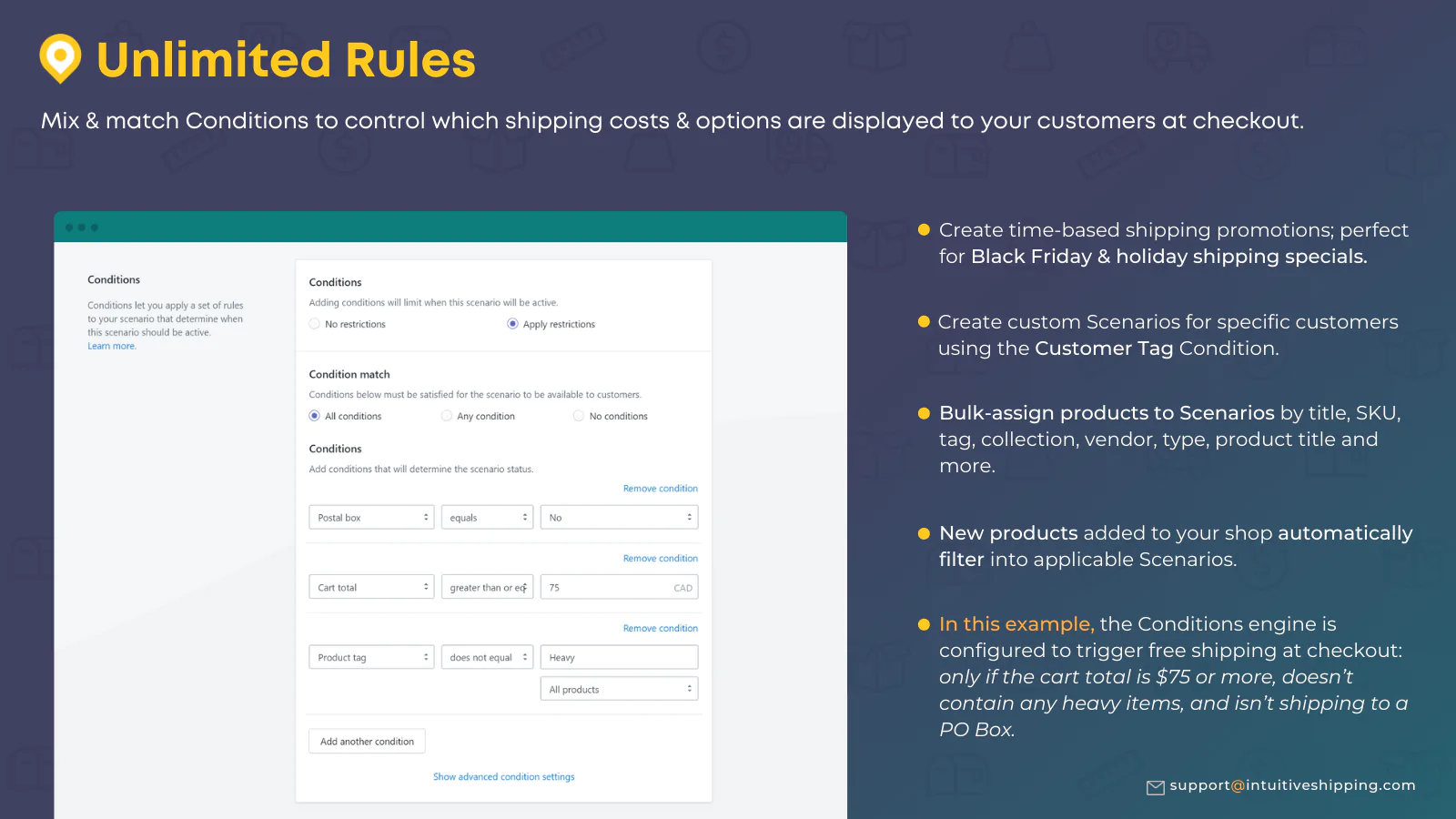Image resolution: width=1456 pixels, height=819 pixels.
Task: Remove the Postal box condition
Action: 661,489
